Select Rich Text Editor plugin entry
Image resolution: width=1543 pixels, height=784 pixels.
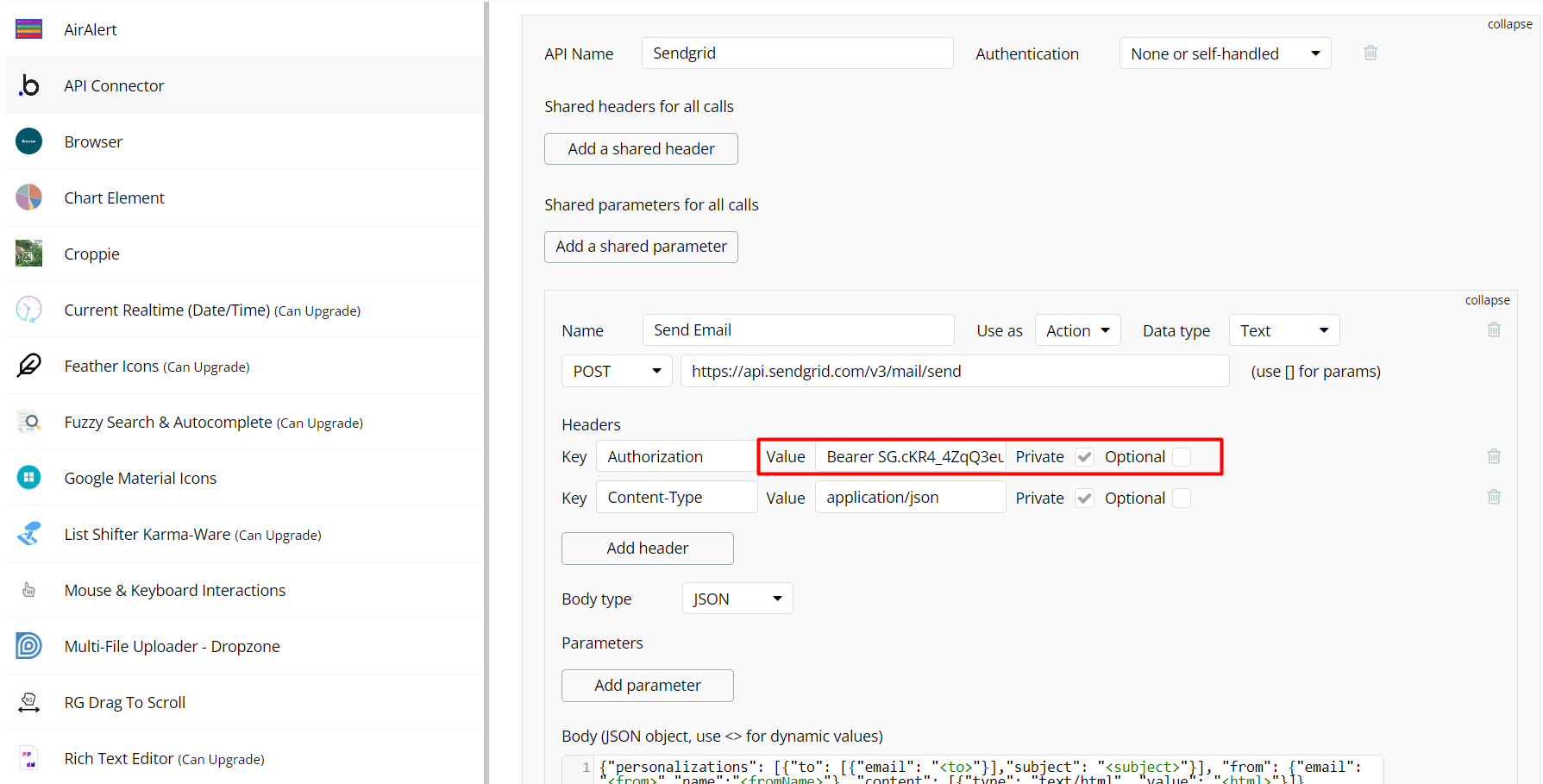click(x=245, y=758)
